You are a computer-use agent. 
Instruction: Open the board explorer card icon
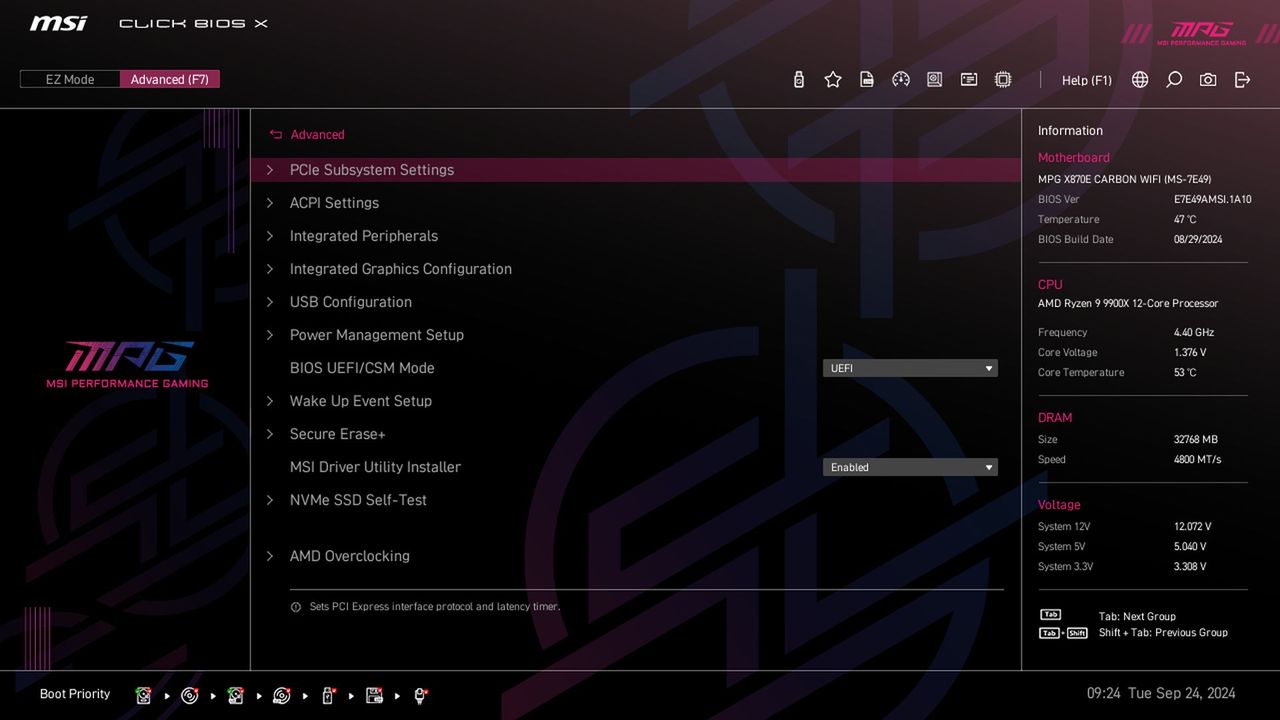click(x=969, y=80)
